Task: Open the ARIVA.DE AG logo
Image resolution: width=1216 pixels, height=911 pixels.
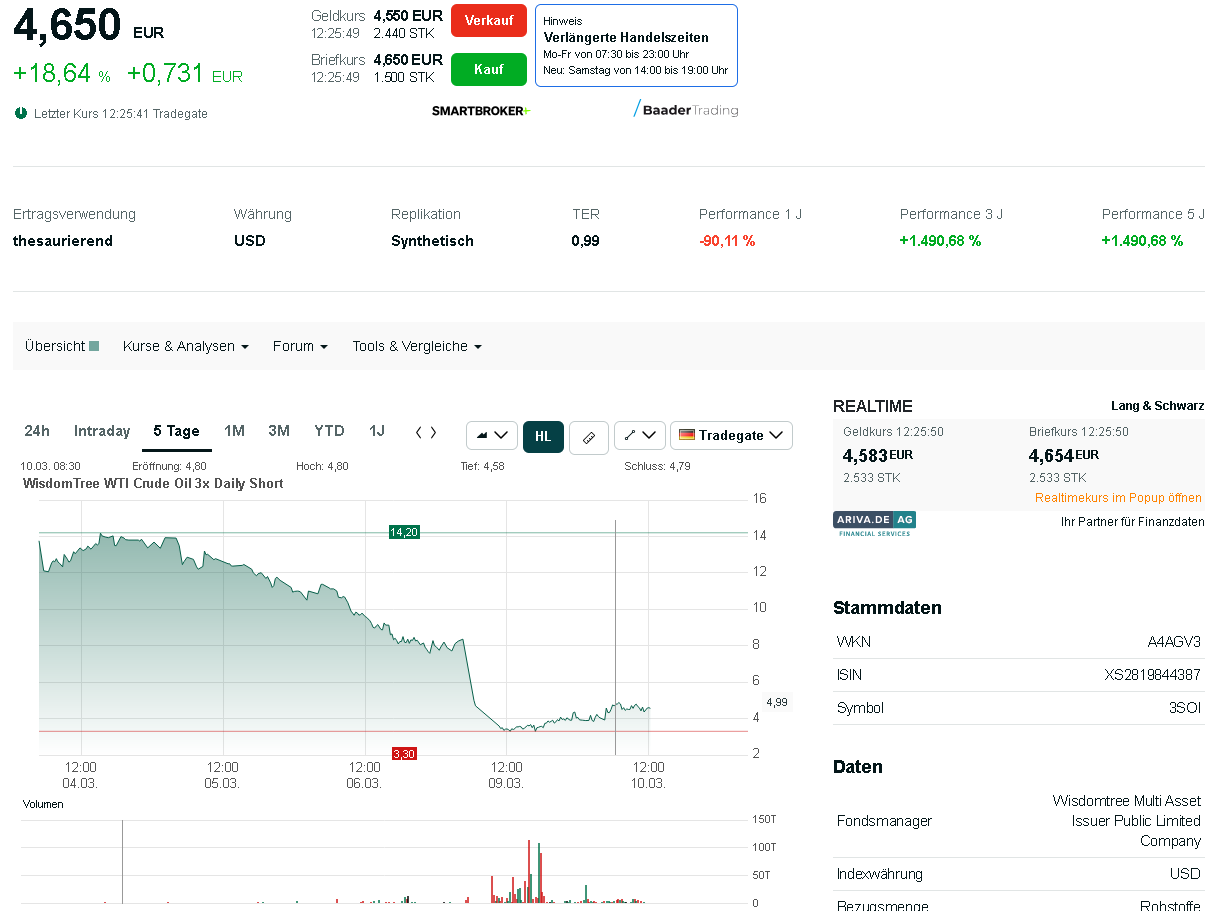Action: tap(874, 524)
